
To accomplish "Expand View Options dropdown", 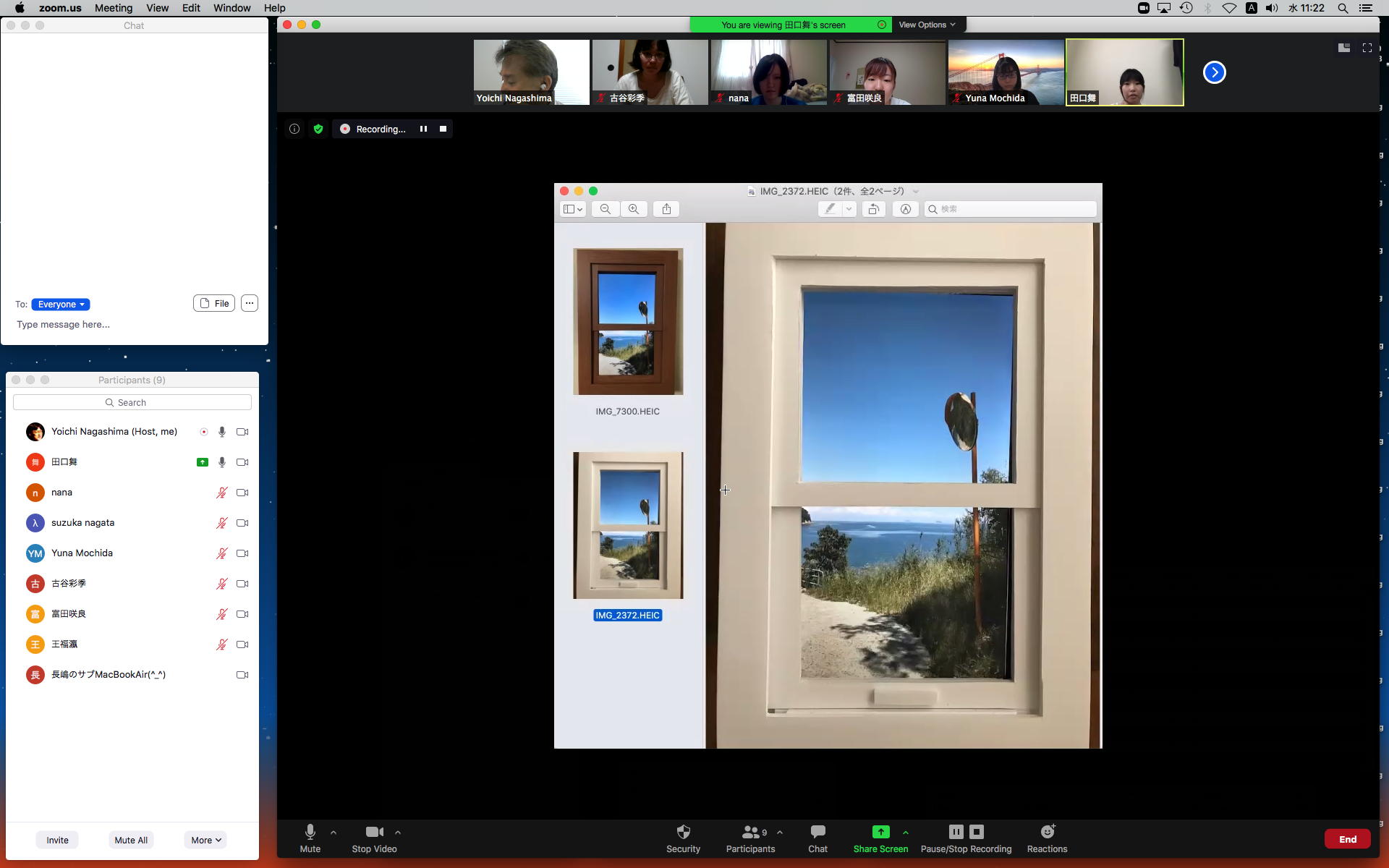I will (927, 25).
